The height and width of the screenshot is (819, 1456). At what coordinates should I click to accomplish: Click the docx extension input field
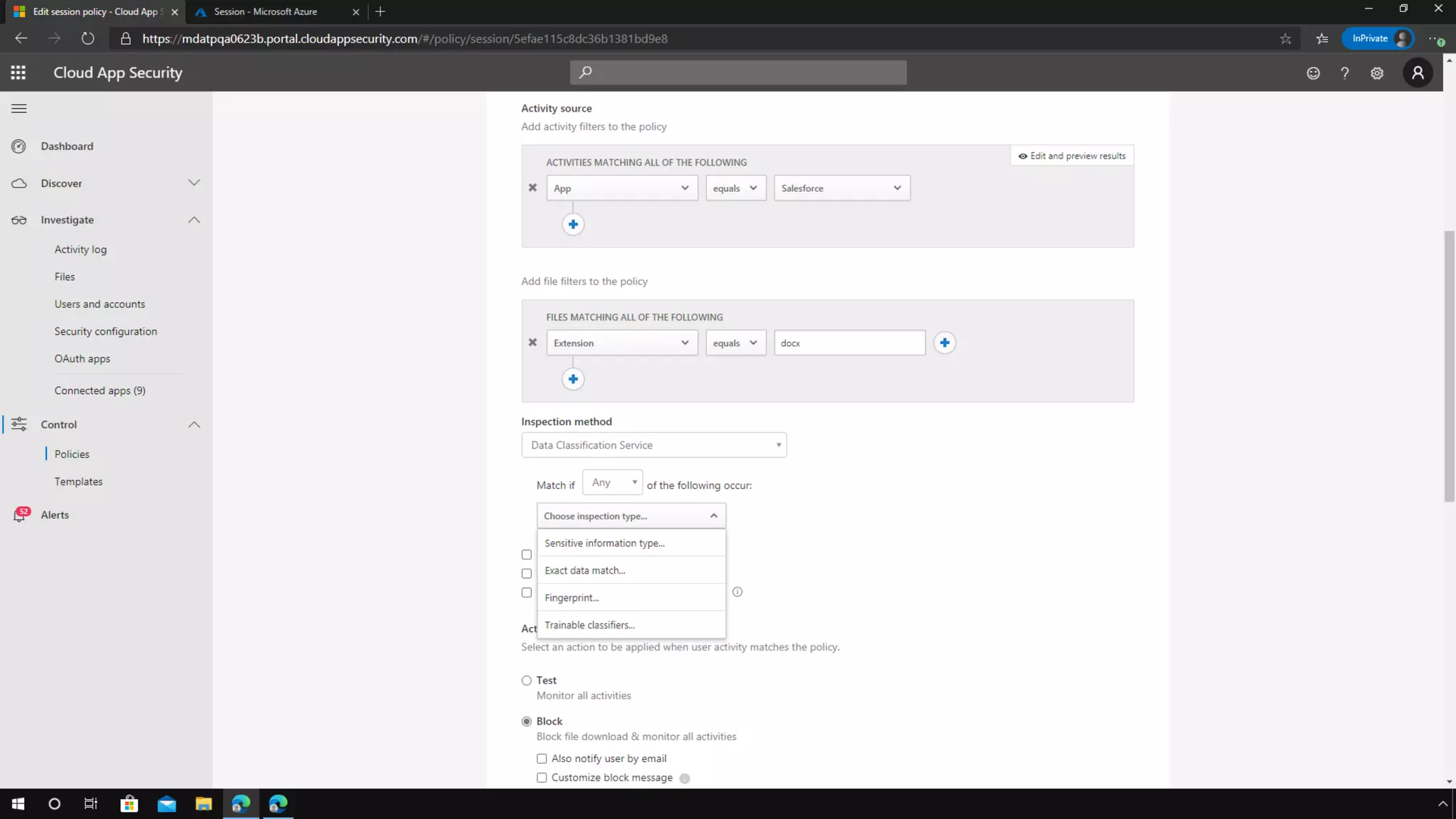pyautogui.click(x=849, y=343)
